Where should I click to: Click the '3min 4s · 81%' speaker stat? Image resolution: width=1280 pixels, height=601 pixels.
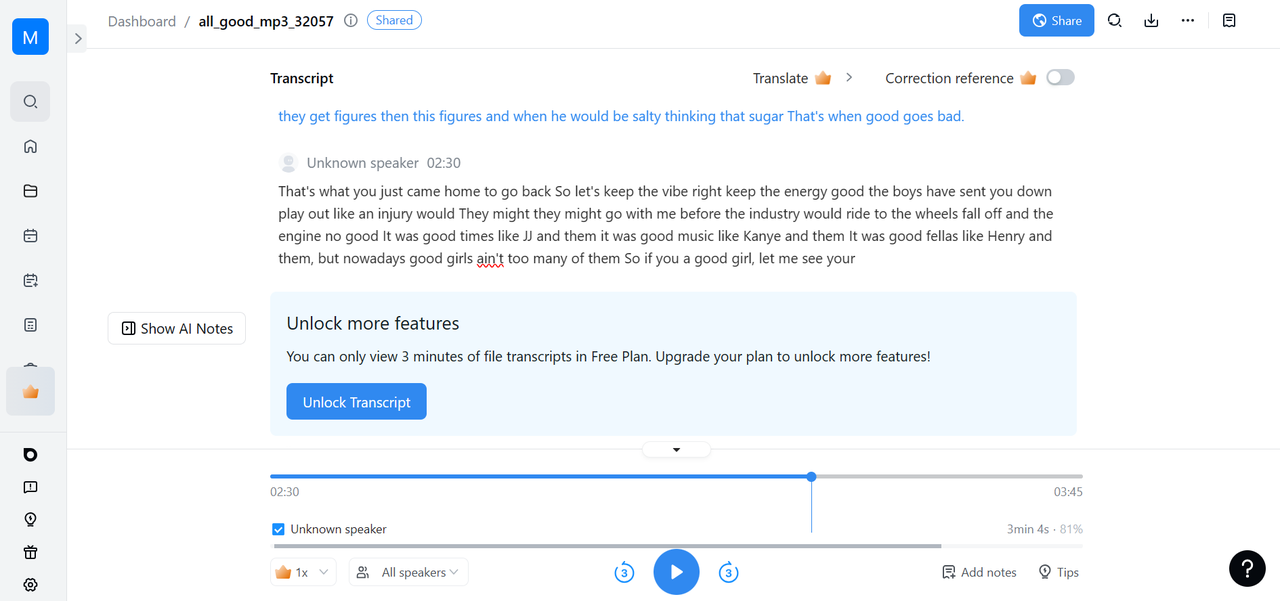pos(1045,529)
